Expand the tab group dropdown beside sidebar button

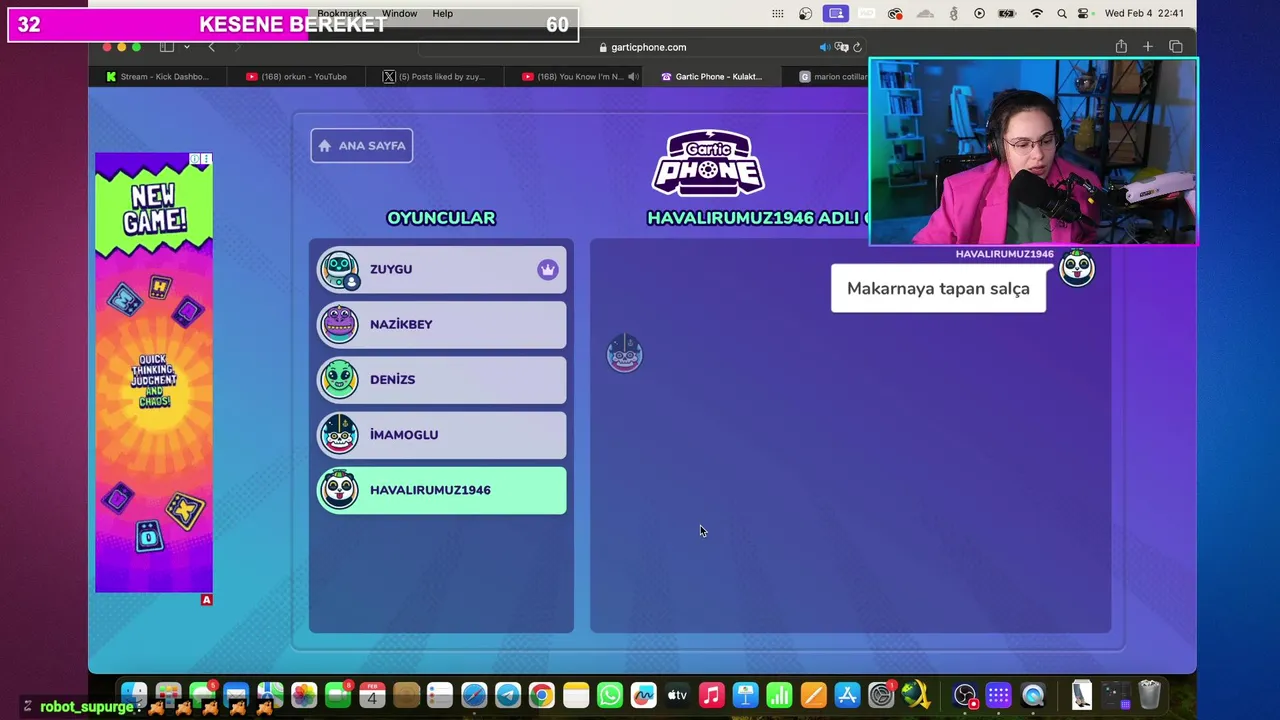pyautogui.click(x=186, y=47)
